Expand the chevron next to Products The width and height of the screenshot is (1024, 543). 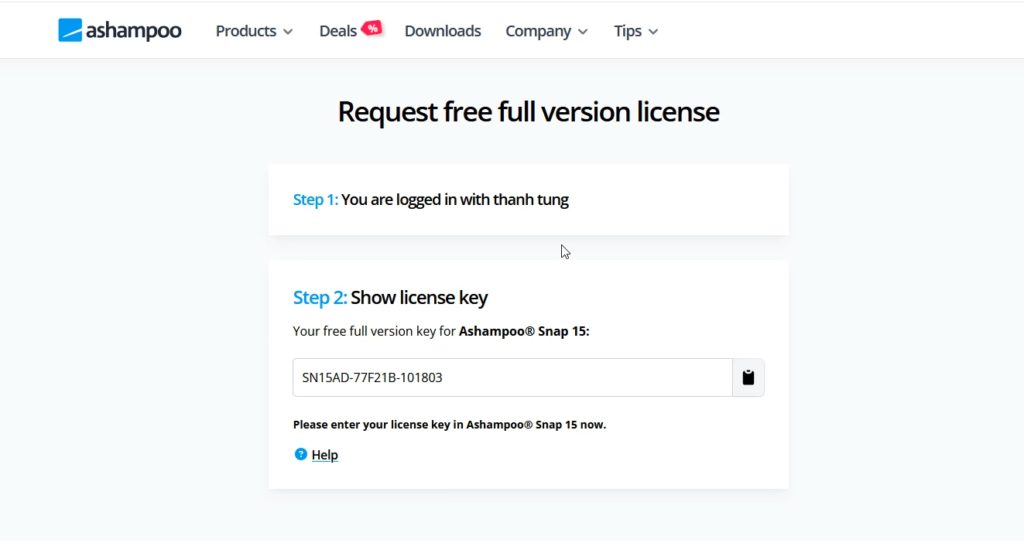[288, 31]
